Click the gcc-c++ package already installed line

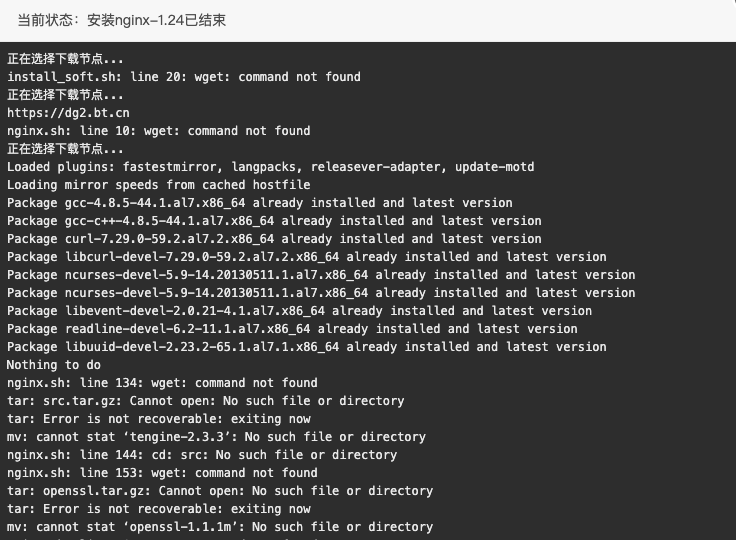(x=274, y=221)
